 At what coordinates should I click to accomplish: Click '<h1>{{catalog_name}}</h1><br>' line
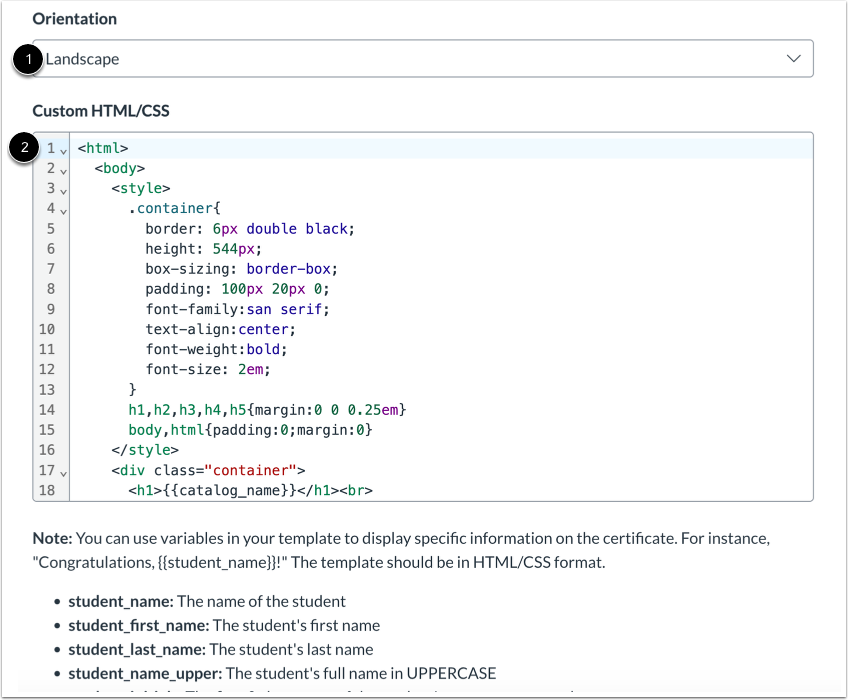coord(250,491)
